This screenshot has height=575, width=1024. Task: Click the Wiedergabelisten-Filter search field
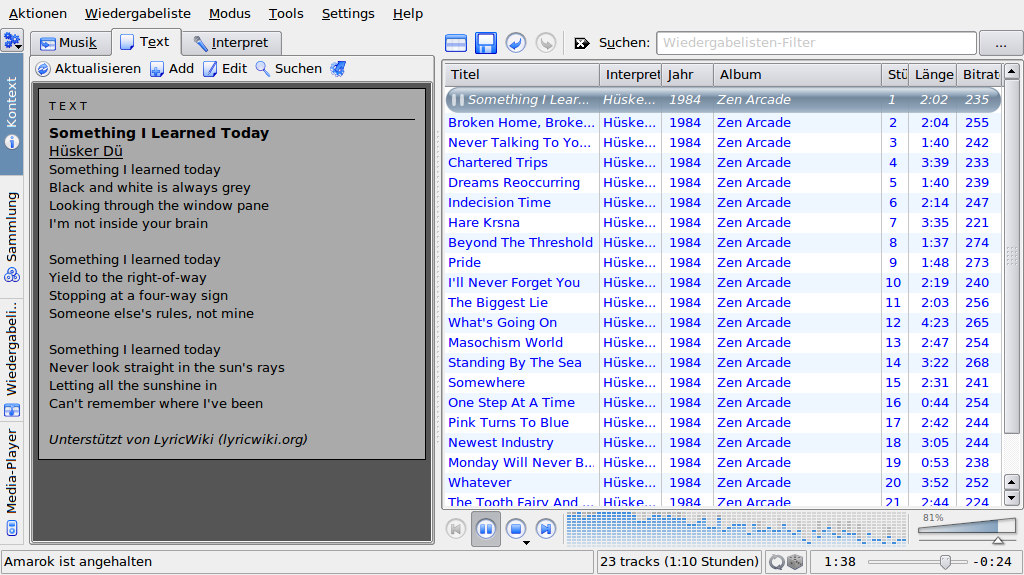(816, 43)
